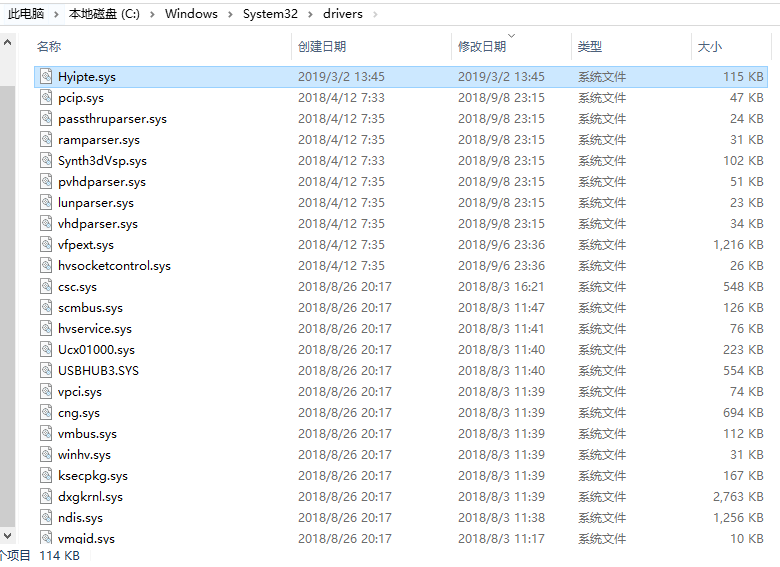This screenshot has height=567, width=780.
Task: Select the ndis.sys file name
Action: pyautogui.click(x=81, y=517)
